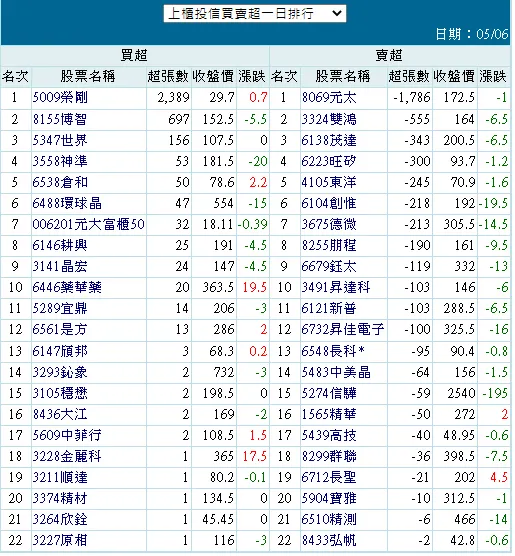Select stock 5289宜鼎
515x556 pixels.
[x=60, y=308]
